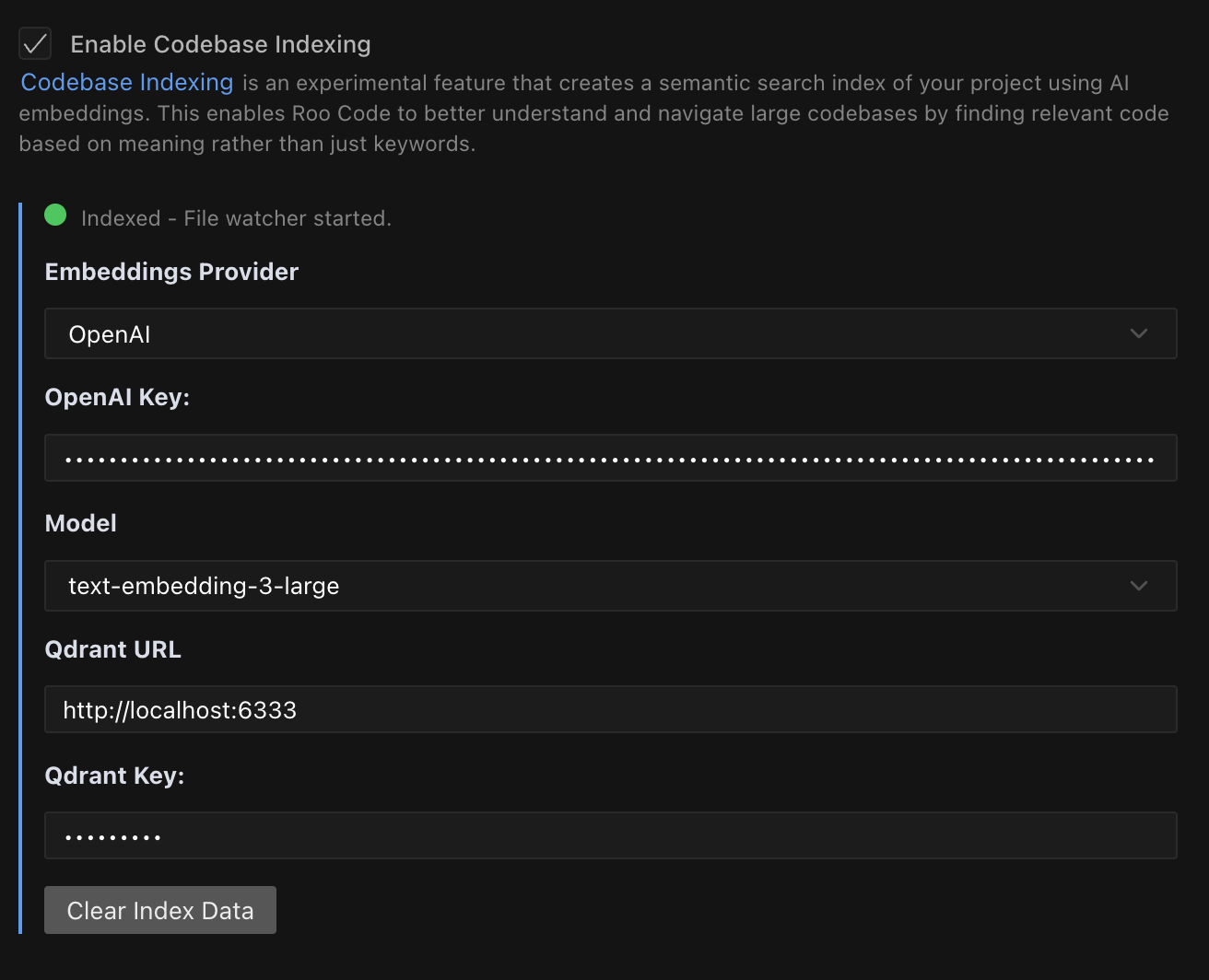This screenshot has width=1209, height=980.
Task: Open the Codebase Indexing documentation link
Action: [x=126, y=82]
